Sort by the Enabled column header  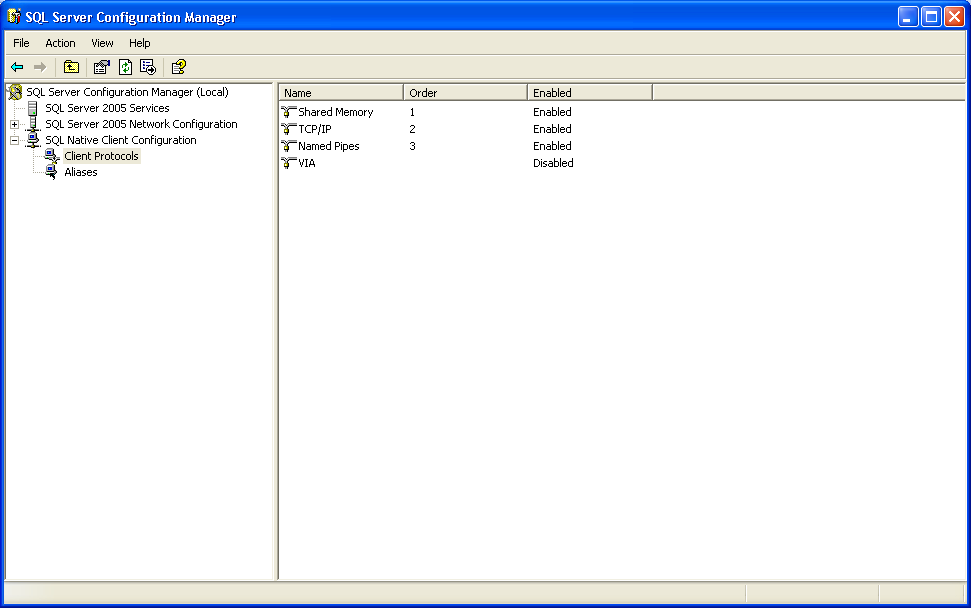pyautogui.click(x=590, y=93)
